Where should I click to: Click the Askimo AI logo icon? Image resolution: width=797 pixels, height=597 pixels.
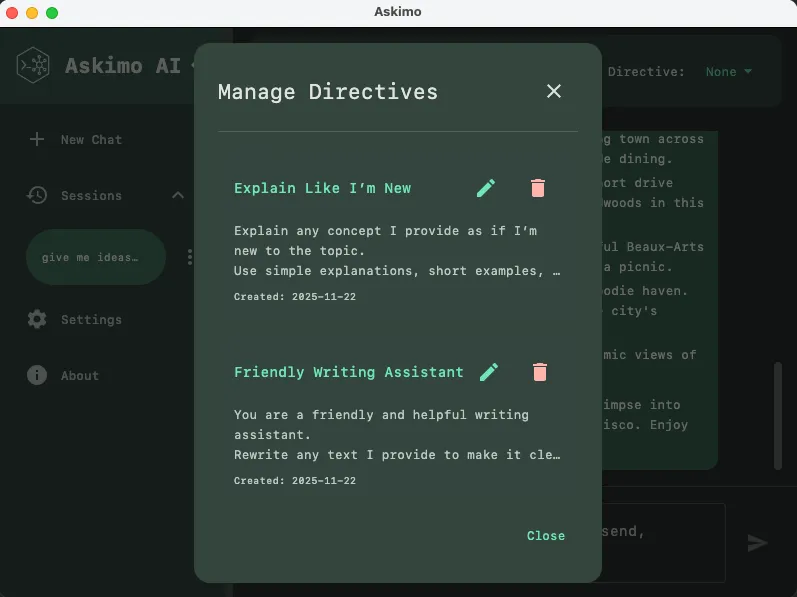pyautogui.click(x=33, y=65)
